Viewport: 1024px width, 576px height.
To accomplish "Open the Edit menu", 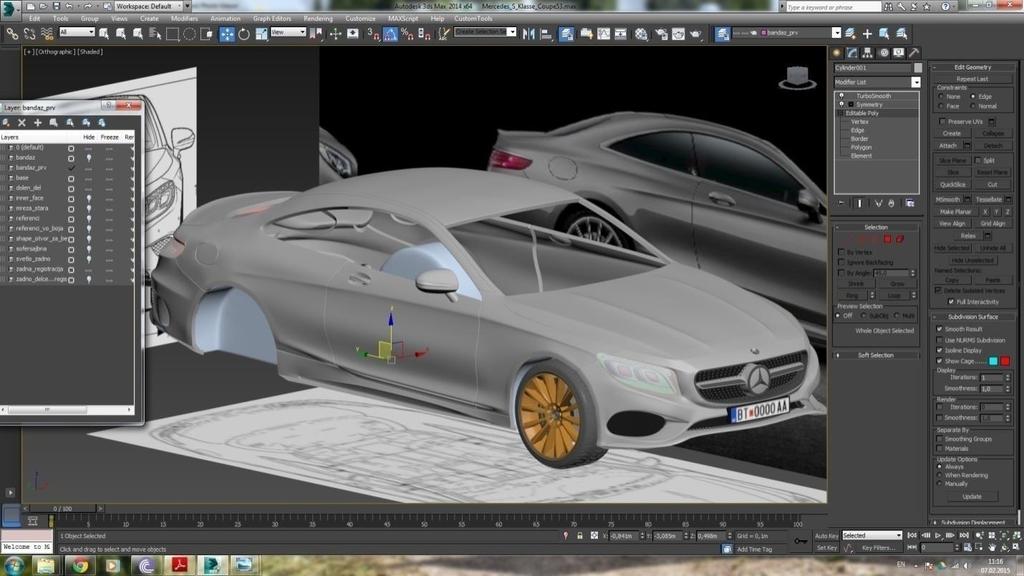I will coord(34,19).
